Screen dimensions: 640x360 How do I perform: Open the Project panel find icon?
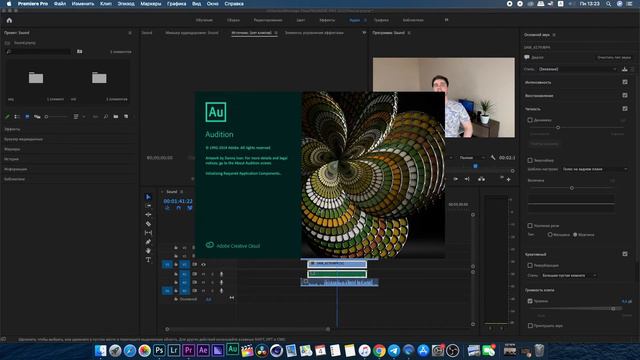point(106,117)
